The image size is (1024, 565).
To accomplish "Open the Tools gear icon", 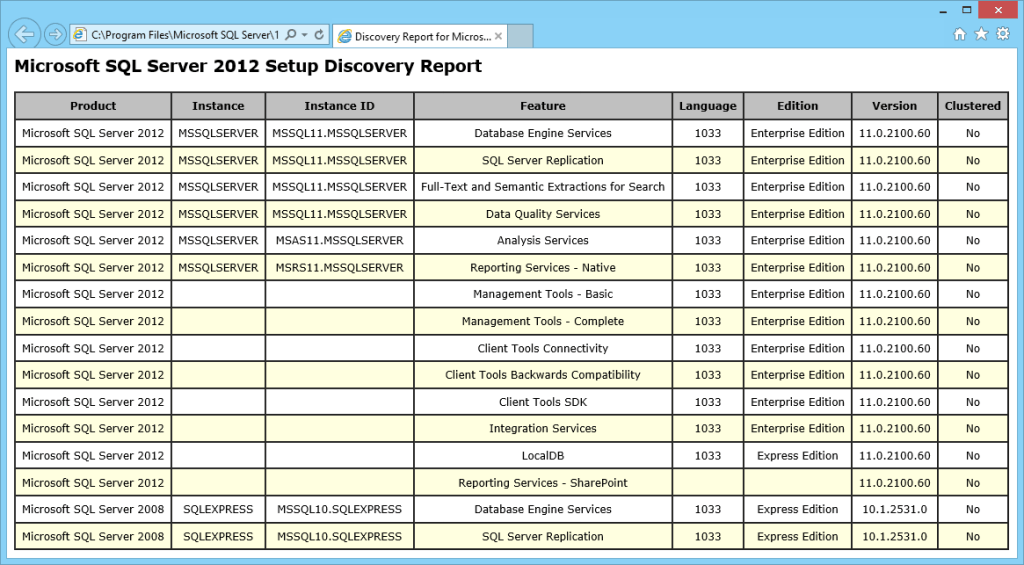I will tap(1003, 34).
